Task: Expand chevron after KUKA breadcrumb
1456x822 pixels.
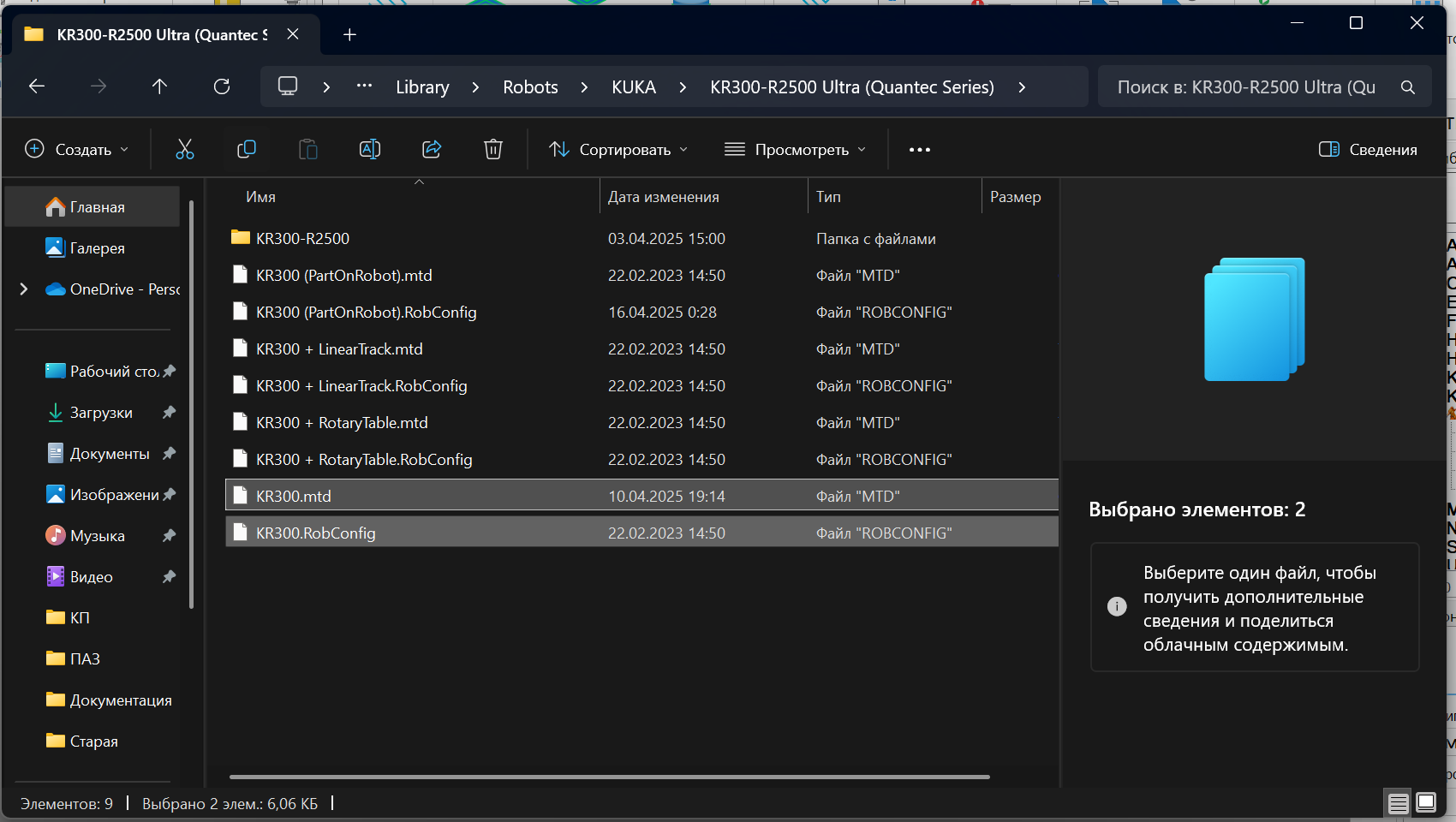Action: (x=683, y=87)
